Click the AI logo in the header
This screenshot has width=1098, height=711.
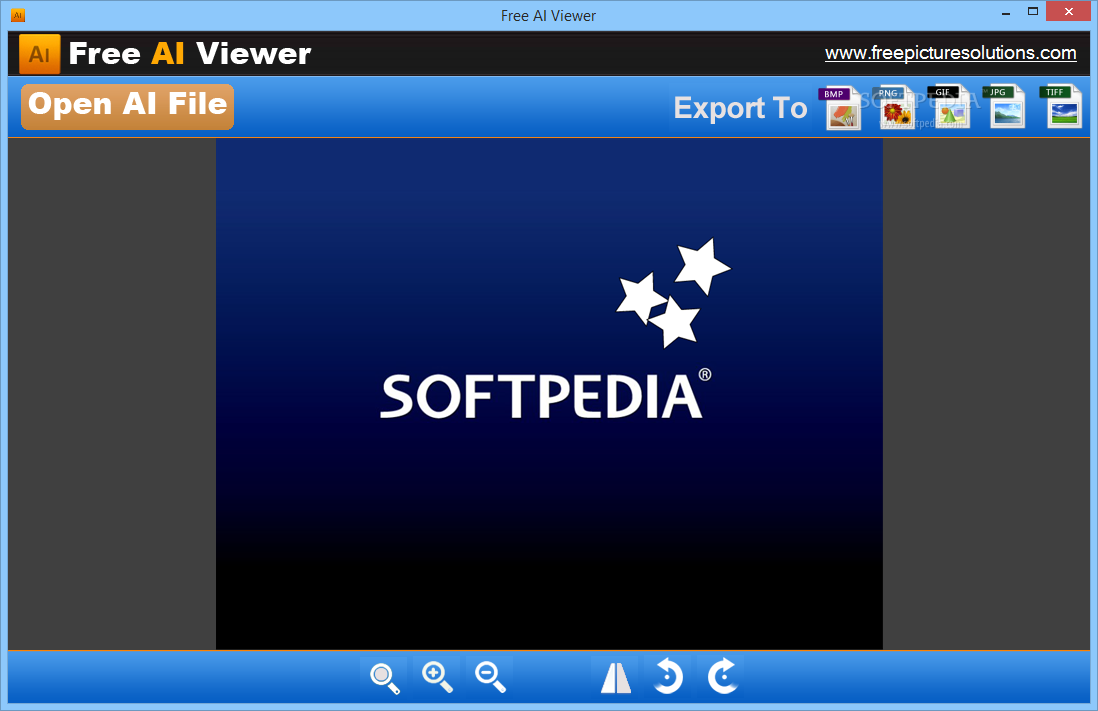coord(40,54)
